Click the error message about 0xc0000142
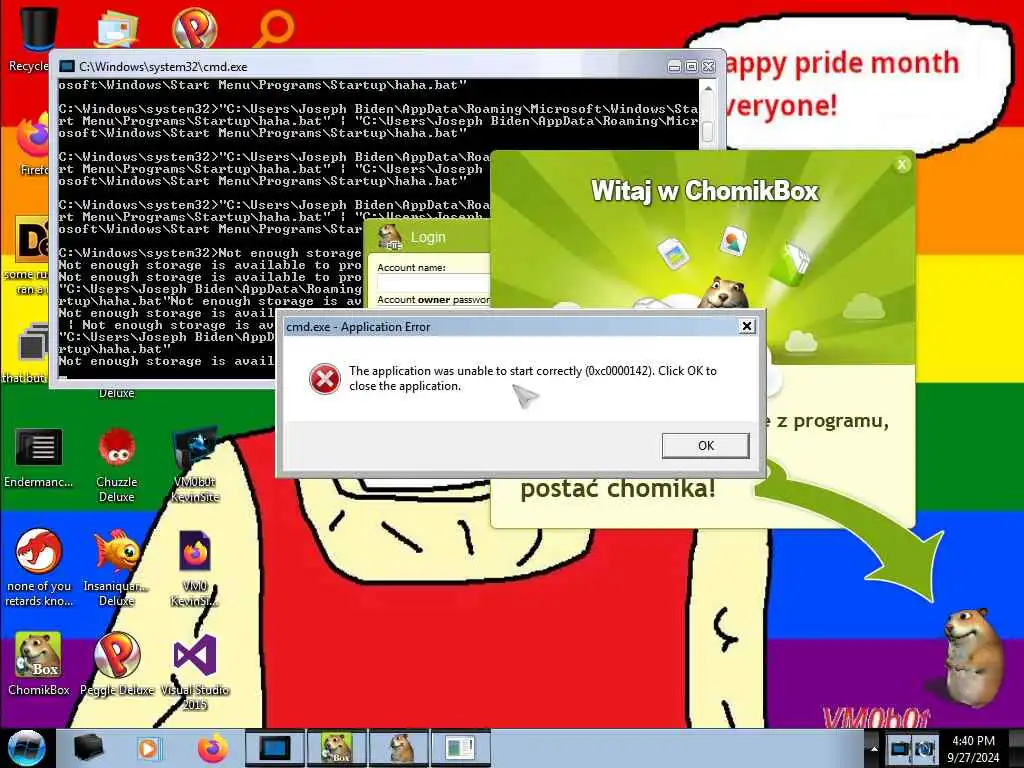The image size is (1024, 768). pos(533,378)
